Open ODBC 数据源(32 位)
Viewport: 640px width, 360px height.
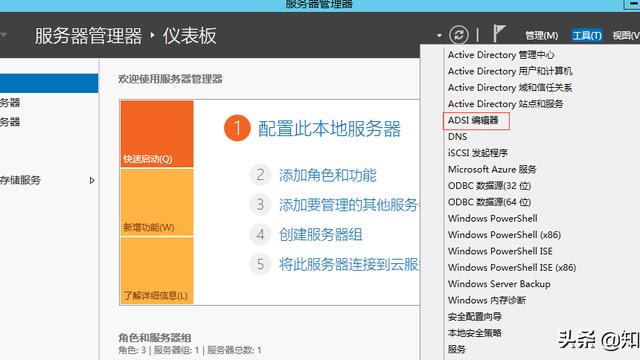click(x=489, y=186)
